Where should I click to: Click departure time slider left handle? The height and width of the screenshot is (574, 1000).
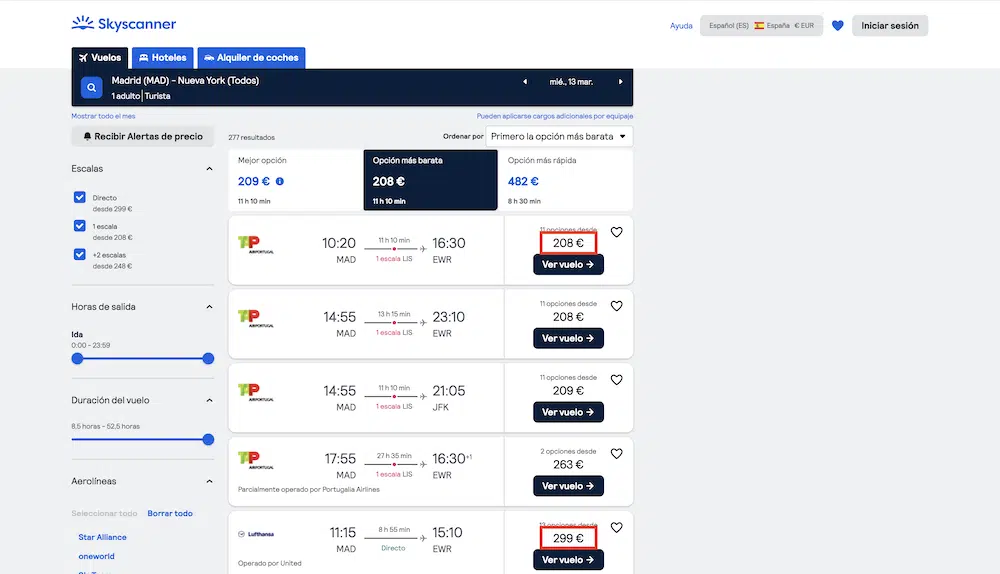click(77, 358)
